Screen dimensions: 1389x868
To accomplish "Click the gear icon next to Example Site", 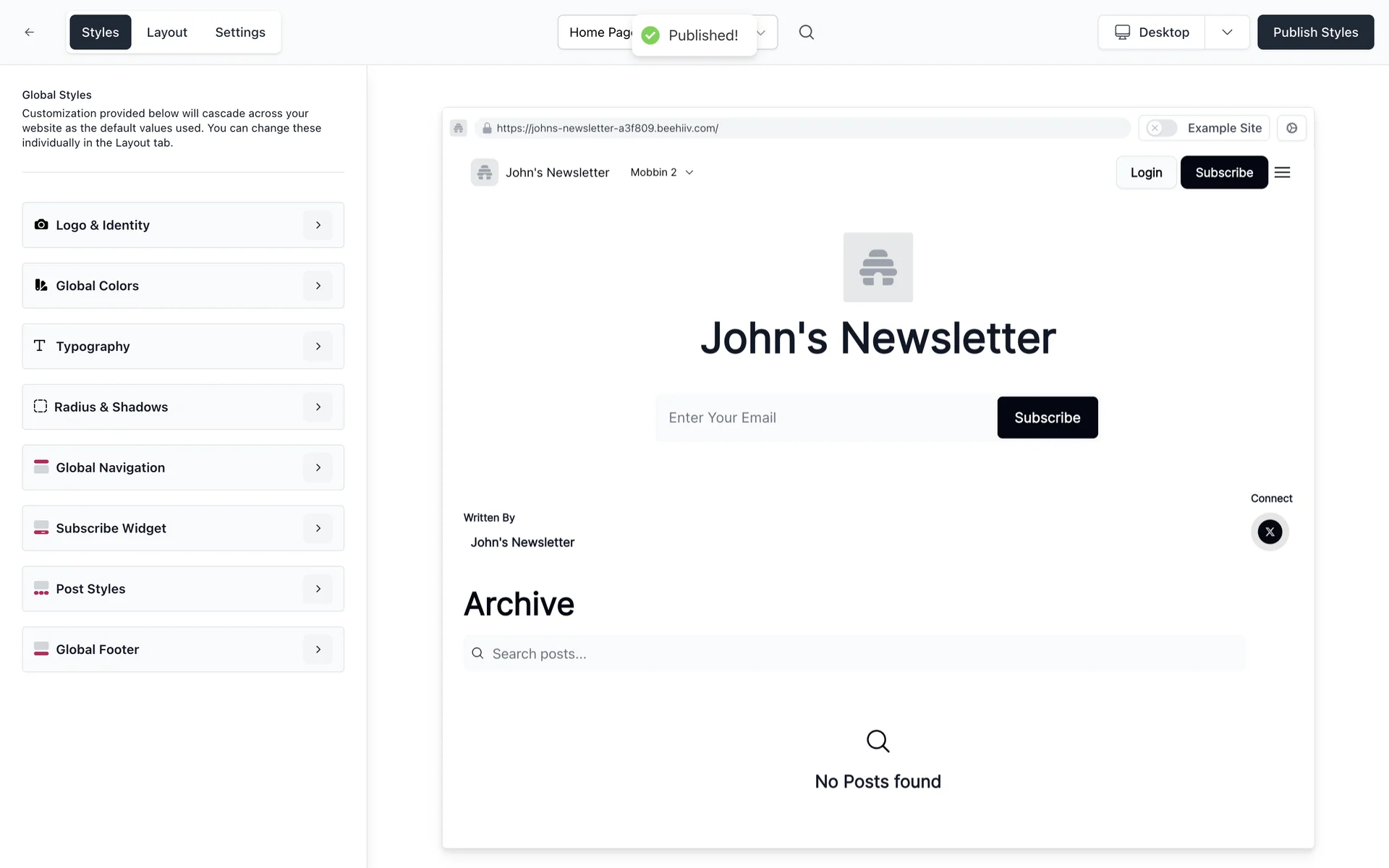I will pos(1291,128).
